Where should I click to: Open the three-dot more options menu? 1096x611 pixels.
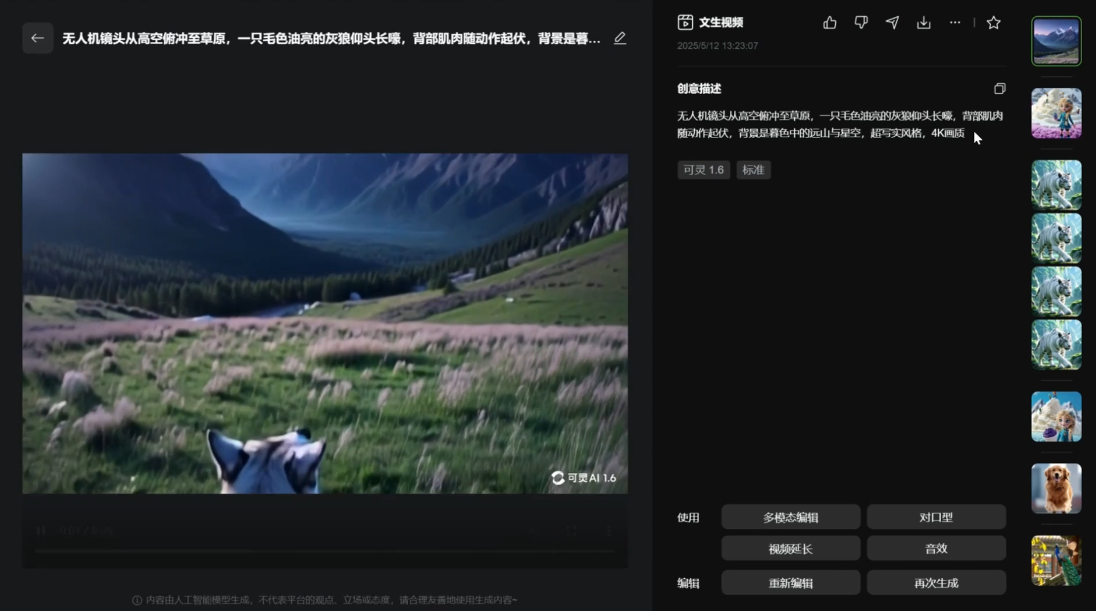coord(955,22)
